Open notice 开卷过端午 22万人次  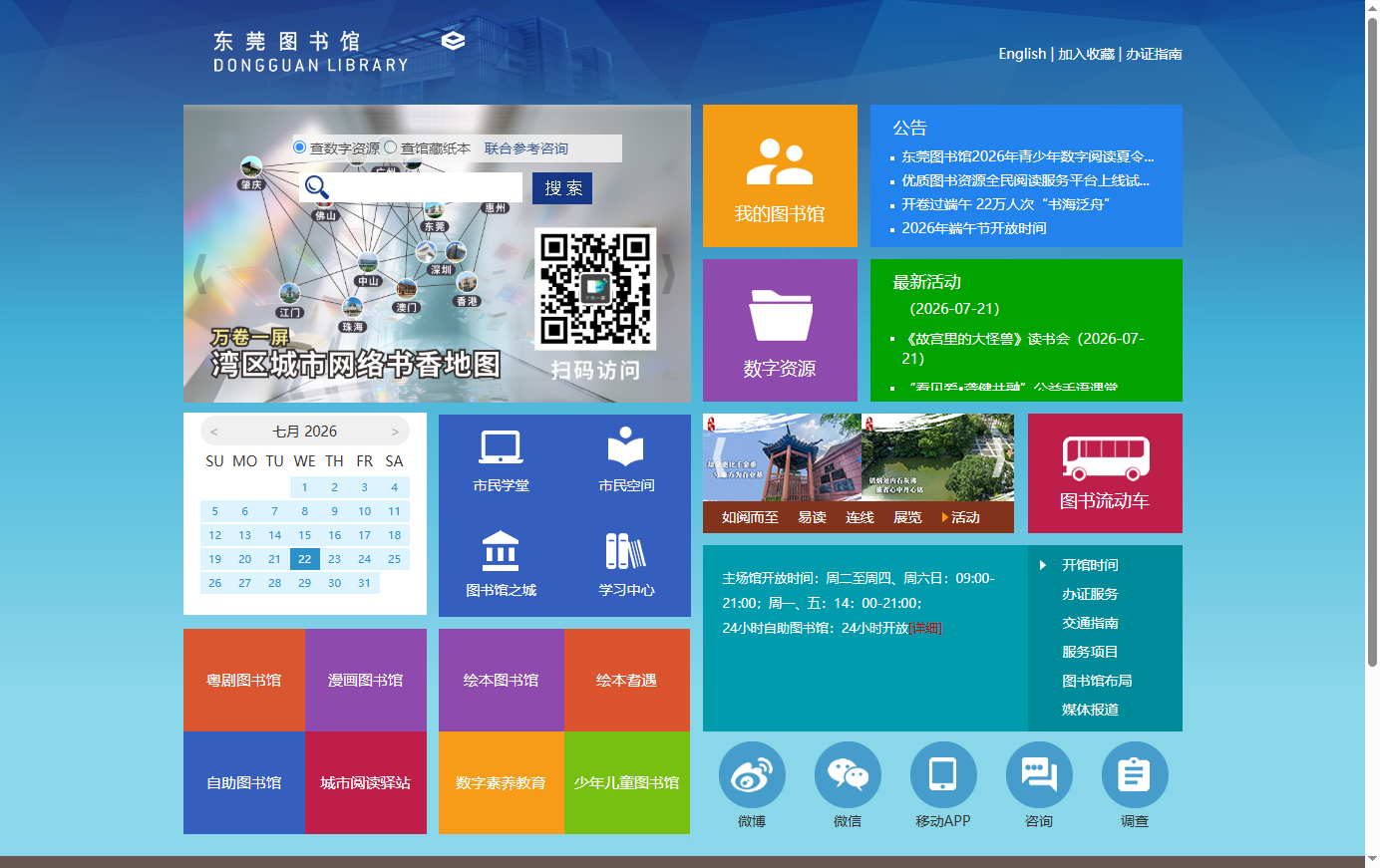[1005, 204]
